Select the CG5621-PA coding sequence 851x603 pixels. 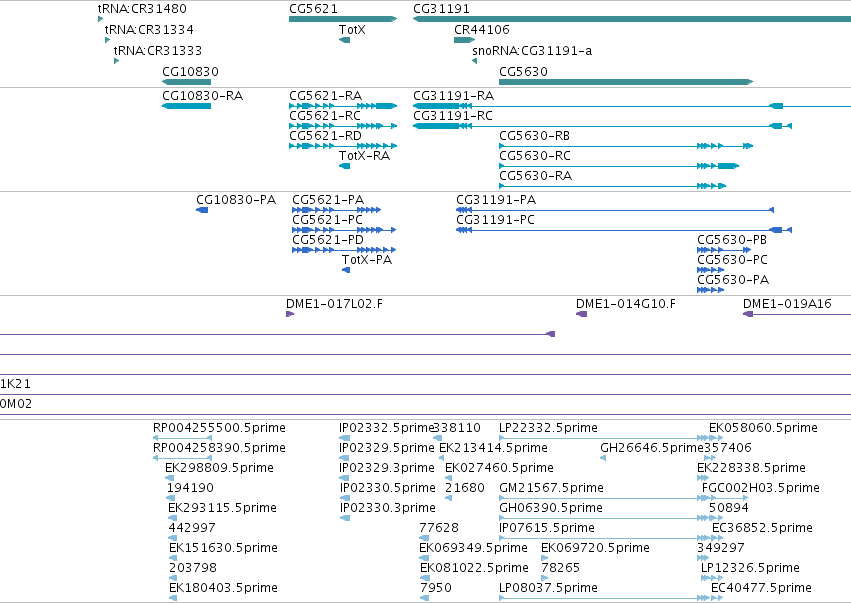[336, 210]
